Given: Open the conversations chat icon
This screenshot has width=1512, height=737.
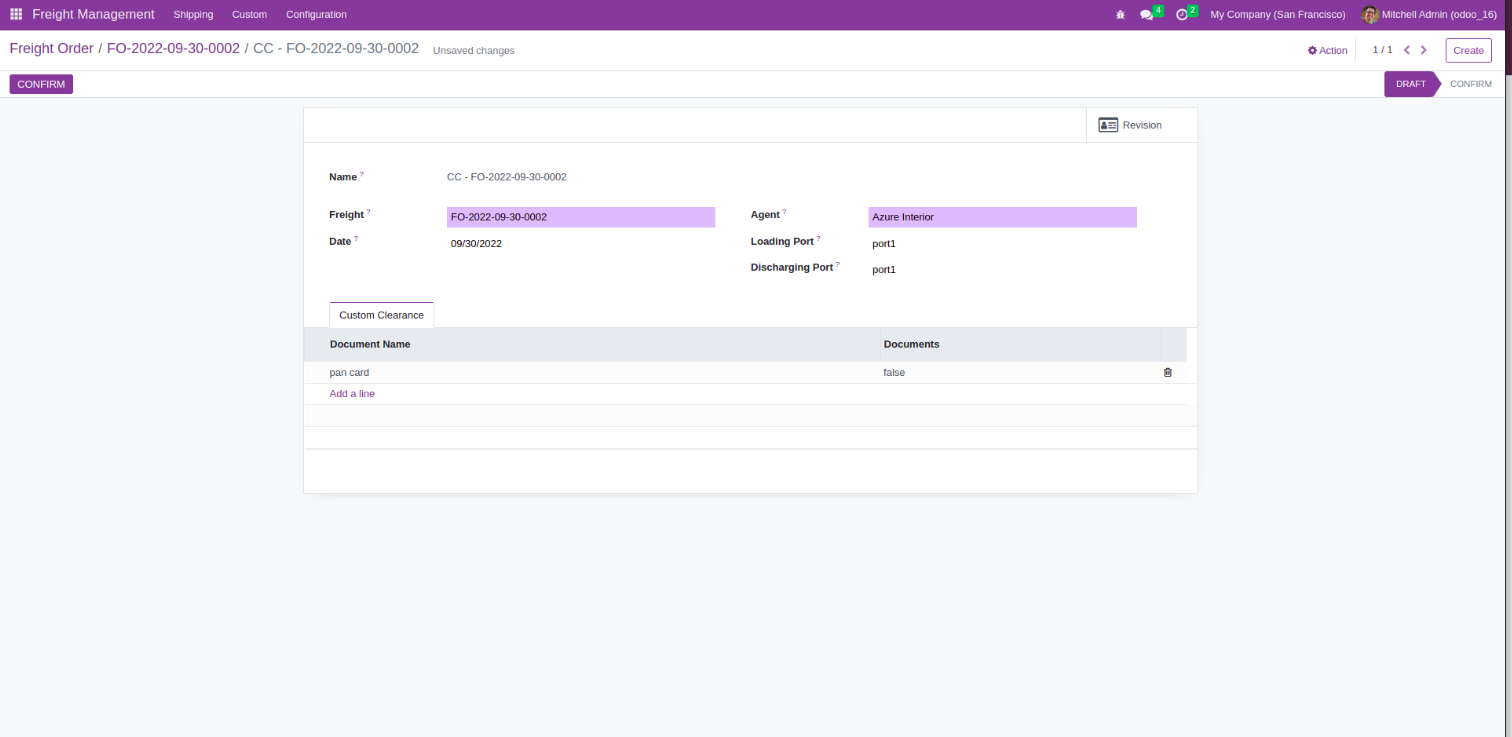Looking at the screenshot, I should point(1146,15).
